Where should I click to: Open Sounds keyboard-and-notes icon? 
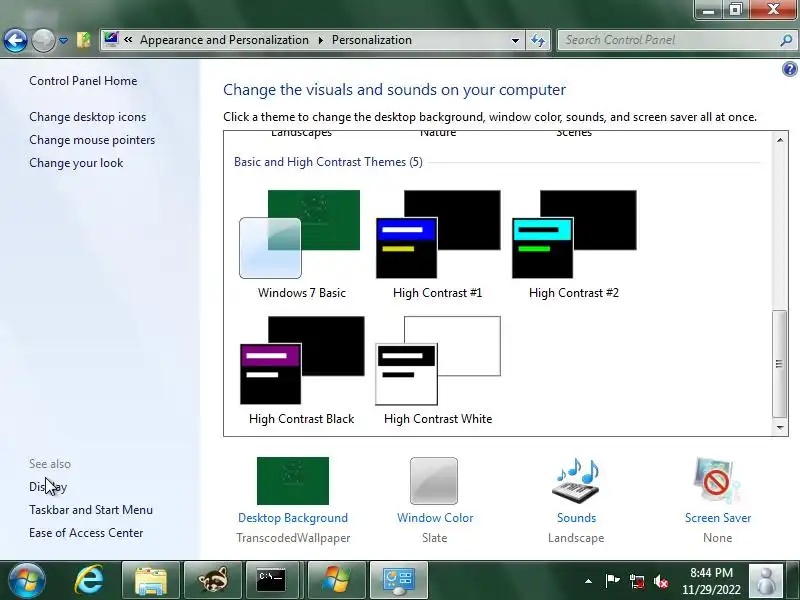click(x=576, y=481)
